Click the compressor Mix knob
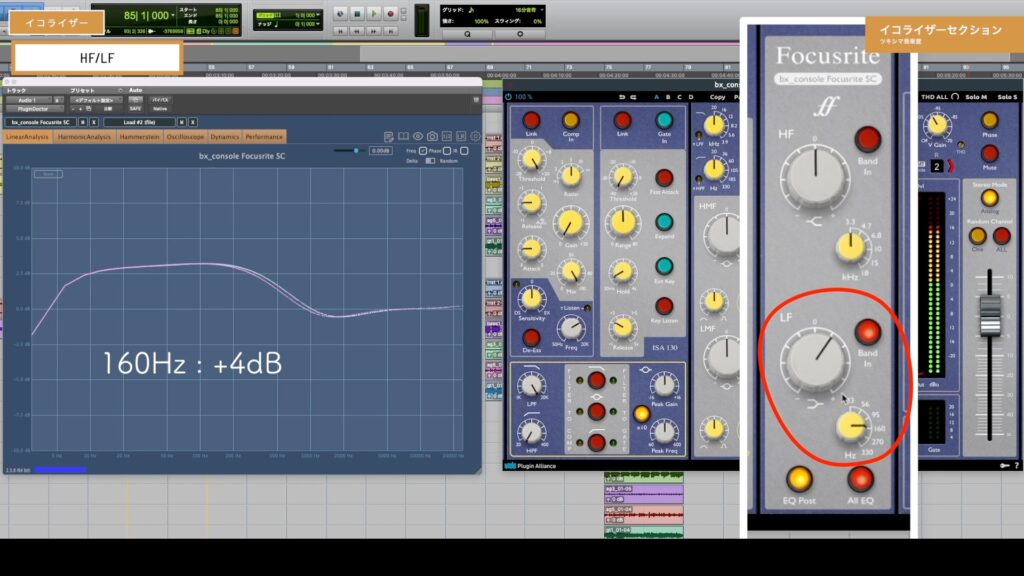Viewport: 1024px width, 576px height. coord(571,272)
